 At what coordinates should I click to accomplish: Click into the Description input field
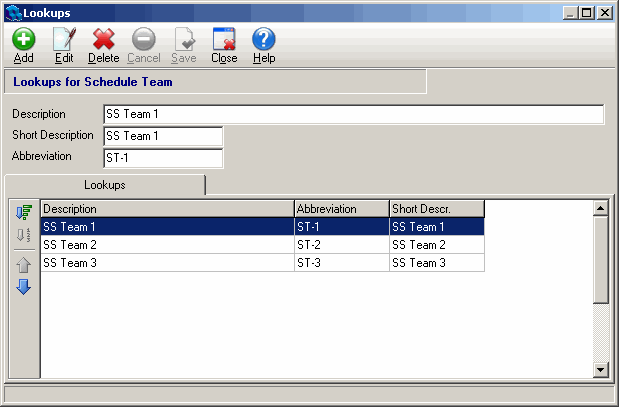pyautogui.click(x=353, y=114)
